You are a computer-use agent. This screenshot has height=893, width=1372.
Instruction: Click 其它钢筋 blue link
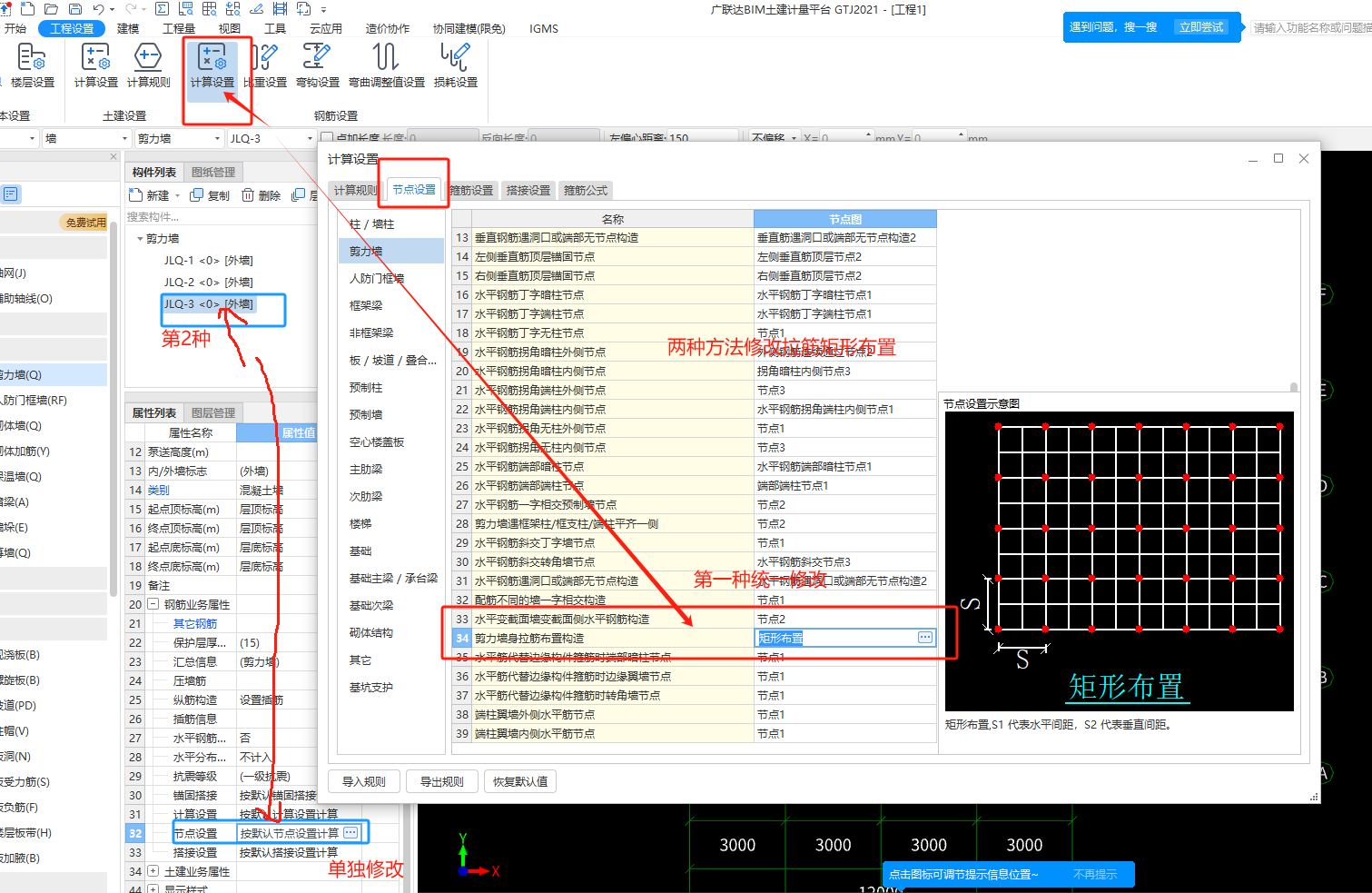tap(195, 623)
